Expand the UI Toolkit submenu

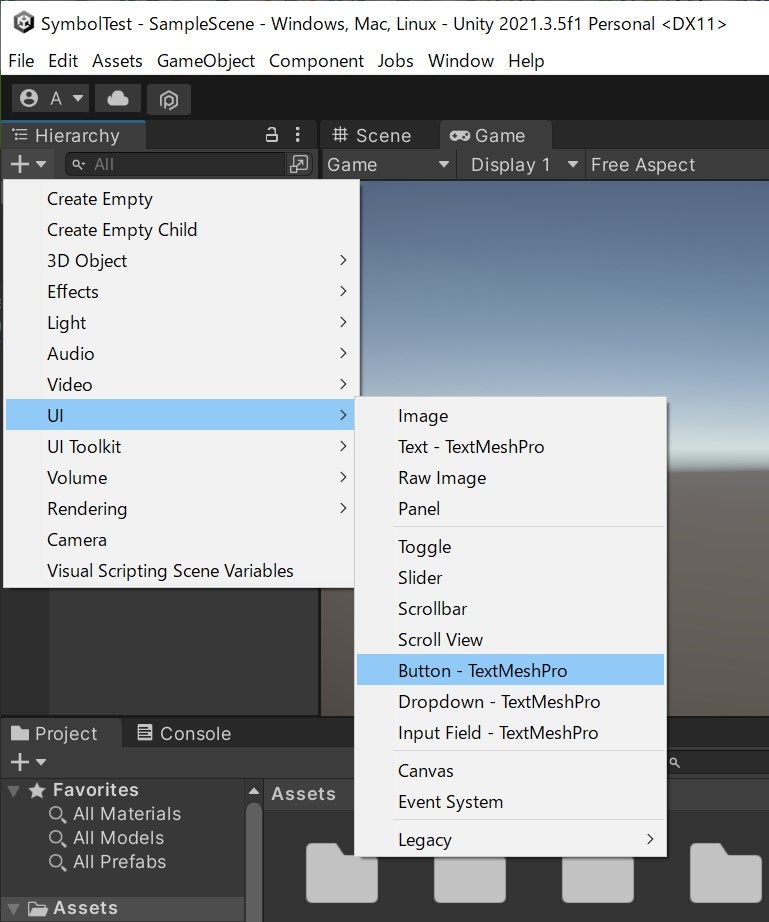point(180,446)
